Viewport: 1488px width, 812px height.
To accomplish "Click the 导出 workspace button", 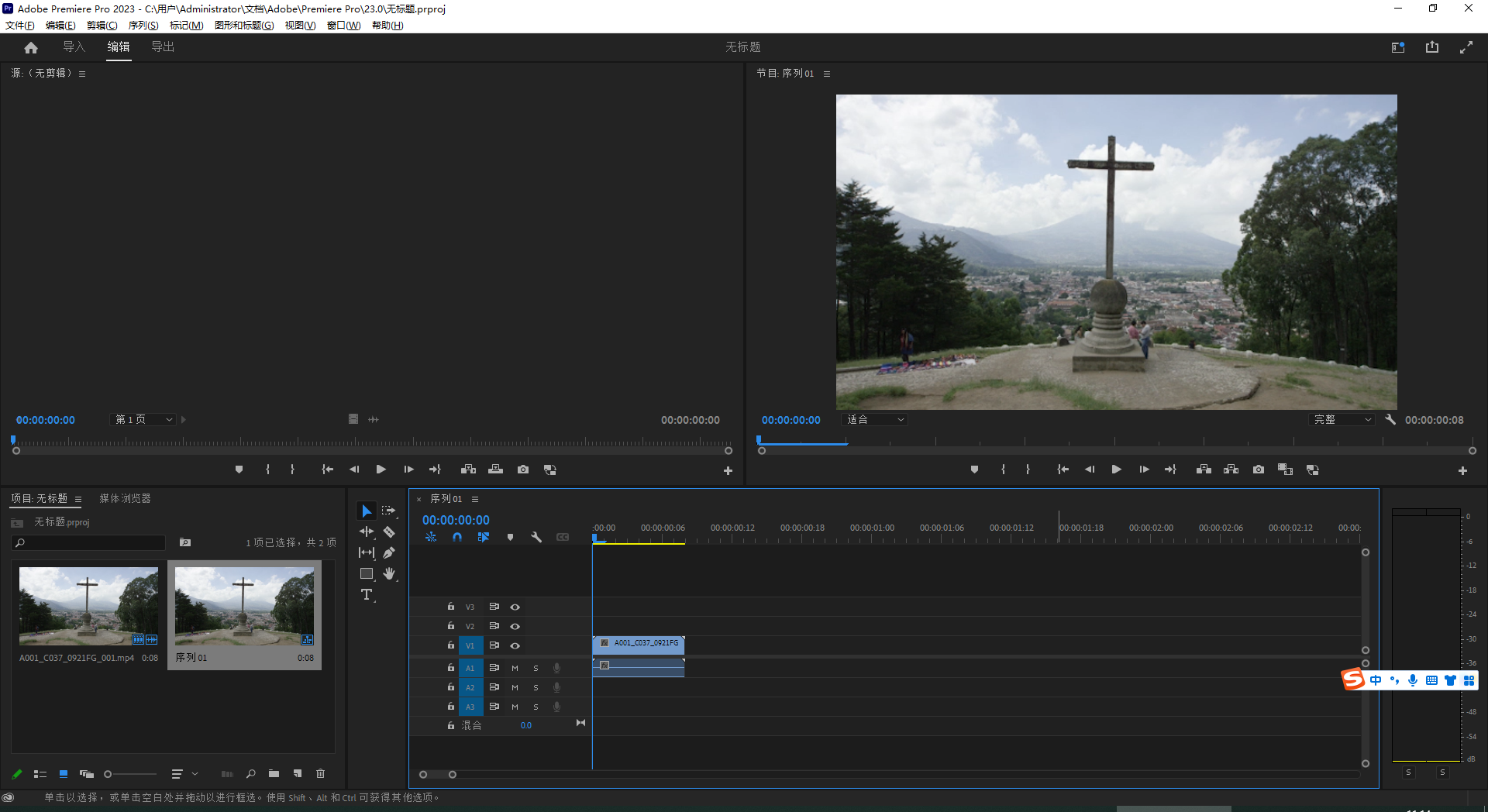I will tap(163, 46).
